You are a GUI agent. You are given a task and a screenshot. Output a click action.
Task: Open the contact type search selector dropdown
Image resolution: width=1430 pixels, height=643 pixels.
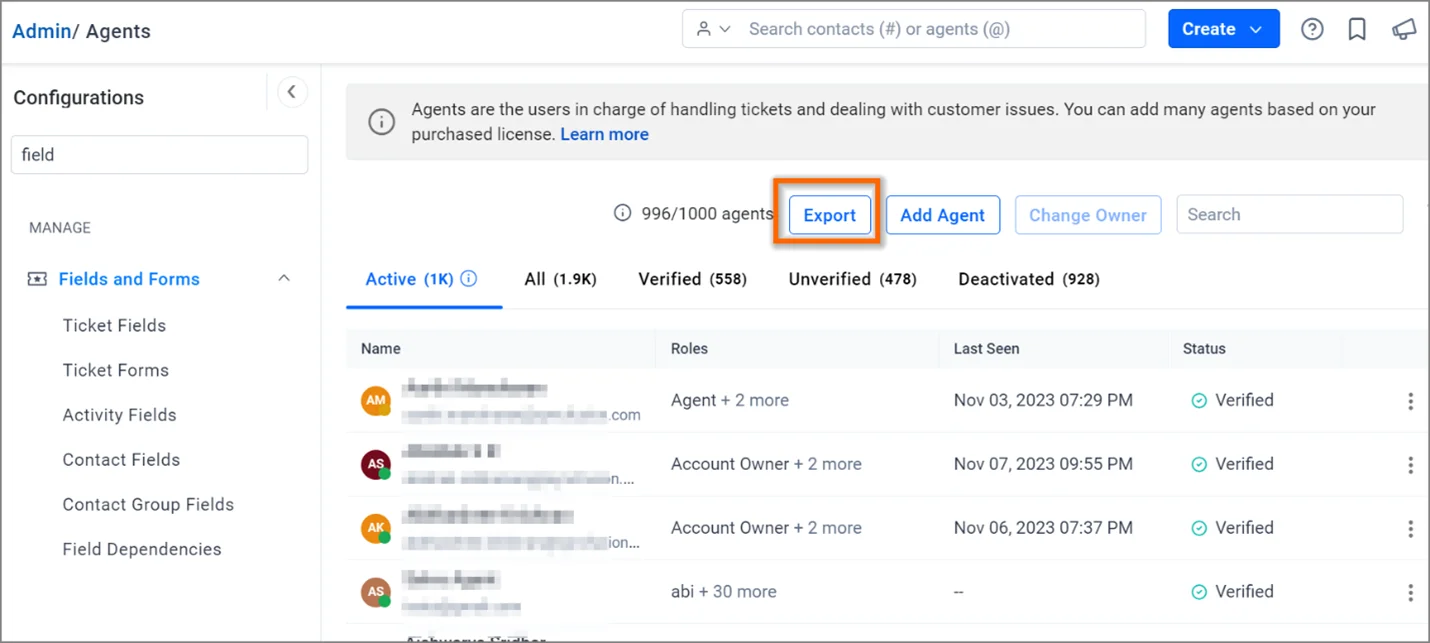714,30
